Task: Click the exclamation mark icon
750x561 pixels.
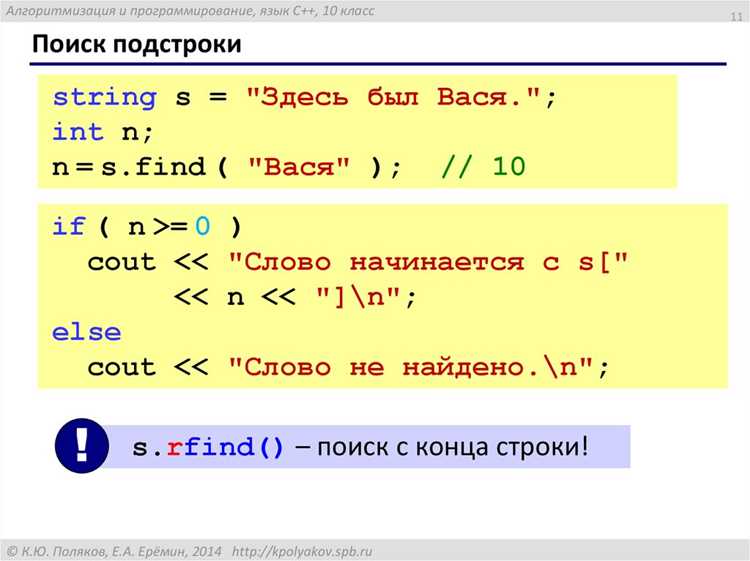Action: (82, 446)
